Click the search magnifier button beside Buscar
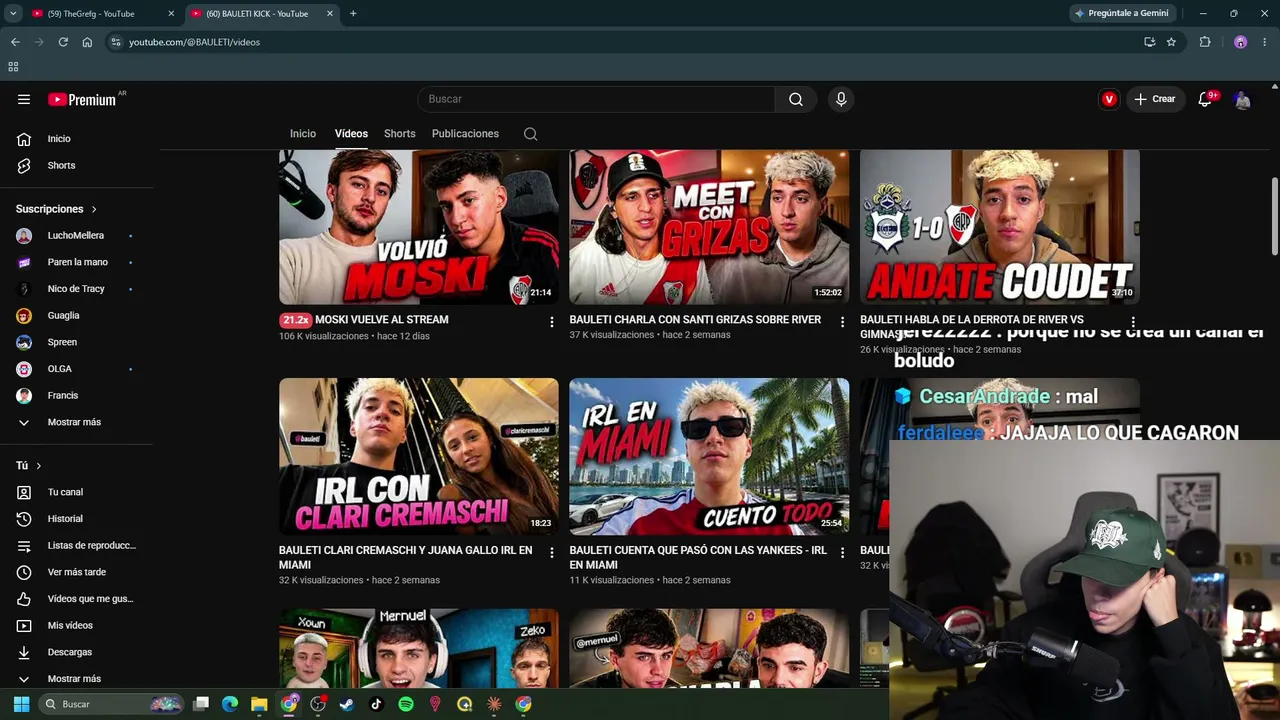 pos(796,99)
